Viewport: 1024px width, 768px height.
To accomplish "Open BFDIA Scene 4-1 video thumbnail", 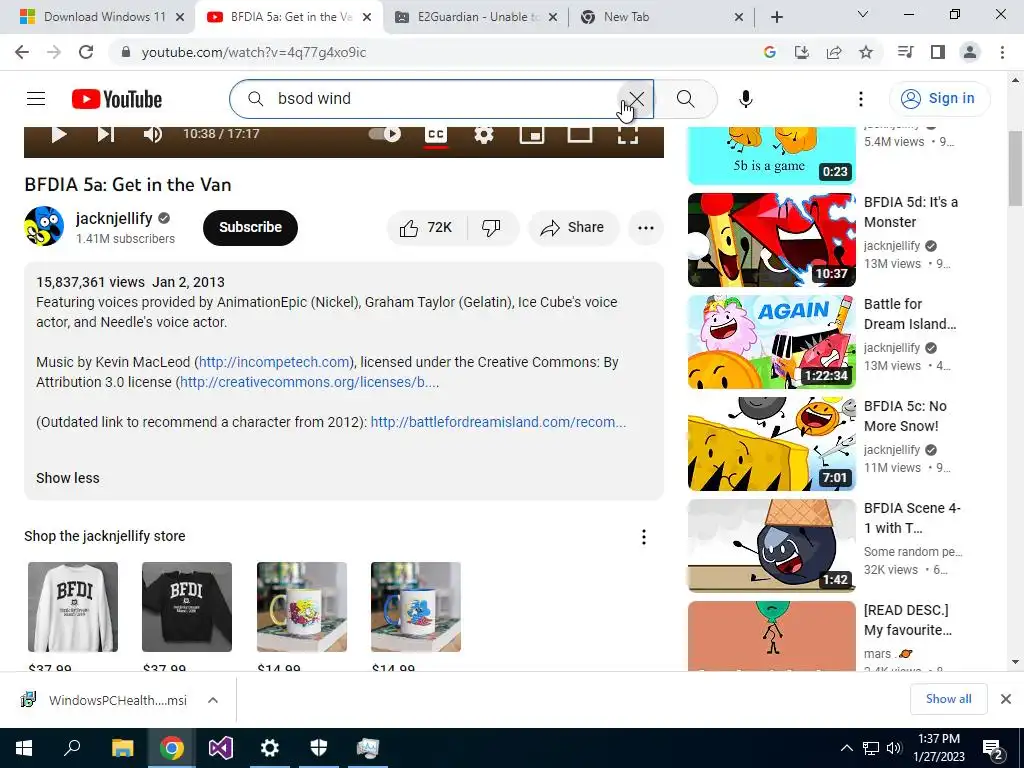I will 771,545.
